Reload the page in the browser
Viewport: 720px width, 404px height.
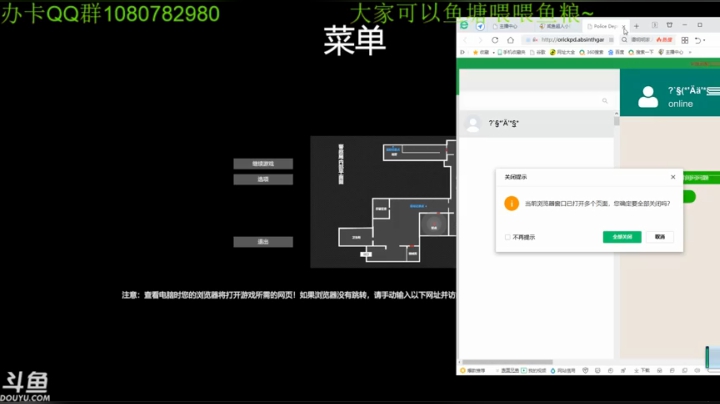point(495,40)
